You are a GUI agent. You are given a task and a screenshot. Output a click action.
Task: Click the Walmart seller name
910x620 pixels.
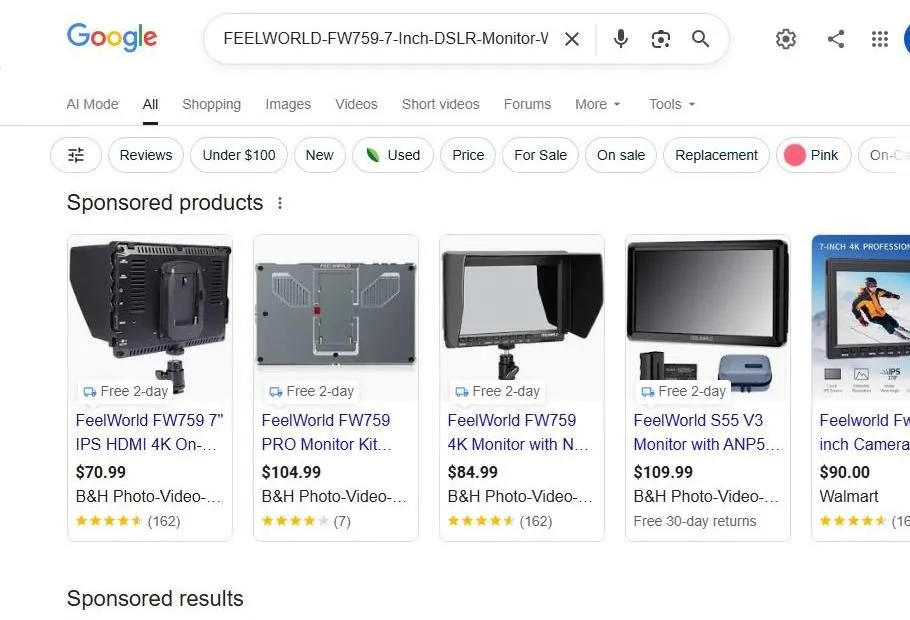pos(848,496)
